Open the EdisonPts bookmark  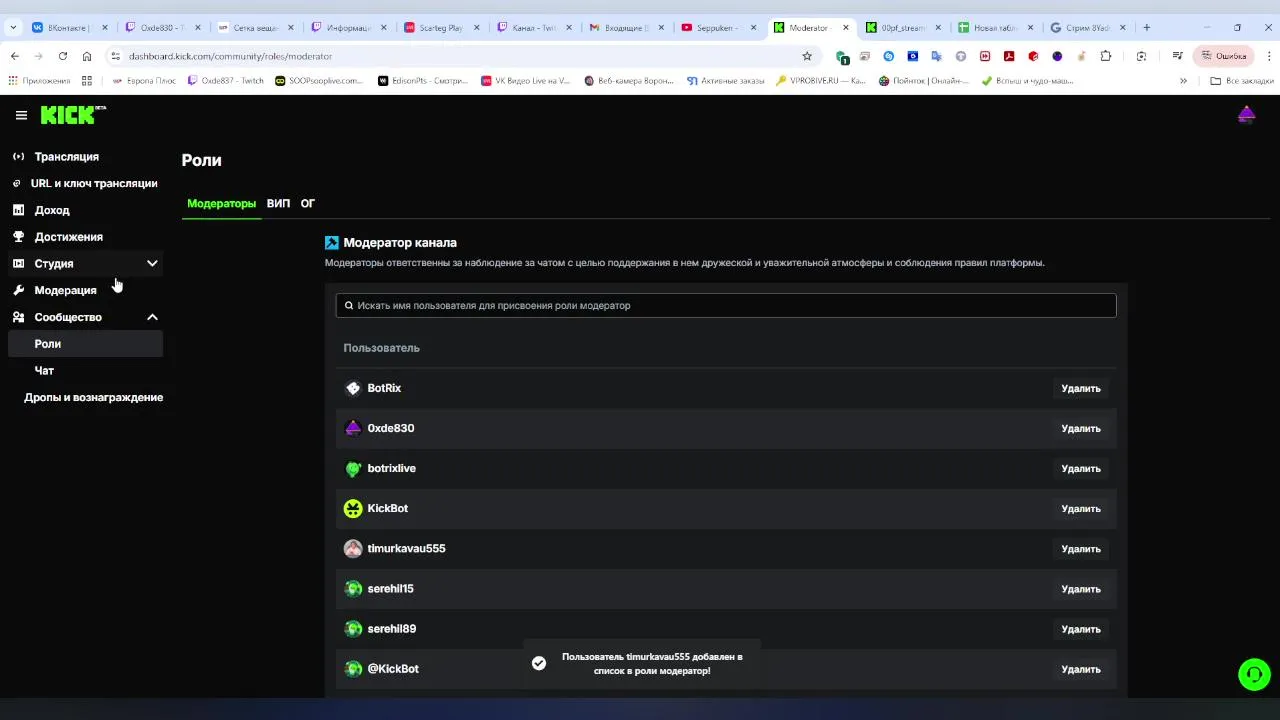click(x=423, y=80)
